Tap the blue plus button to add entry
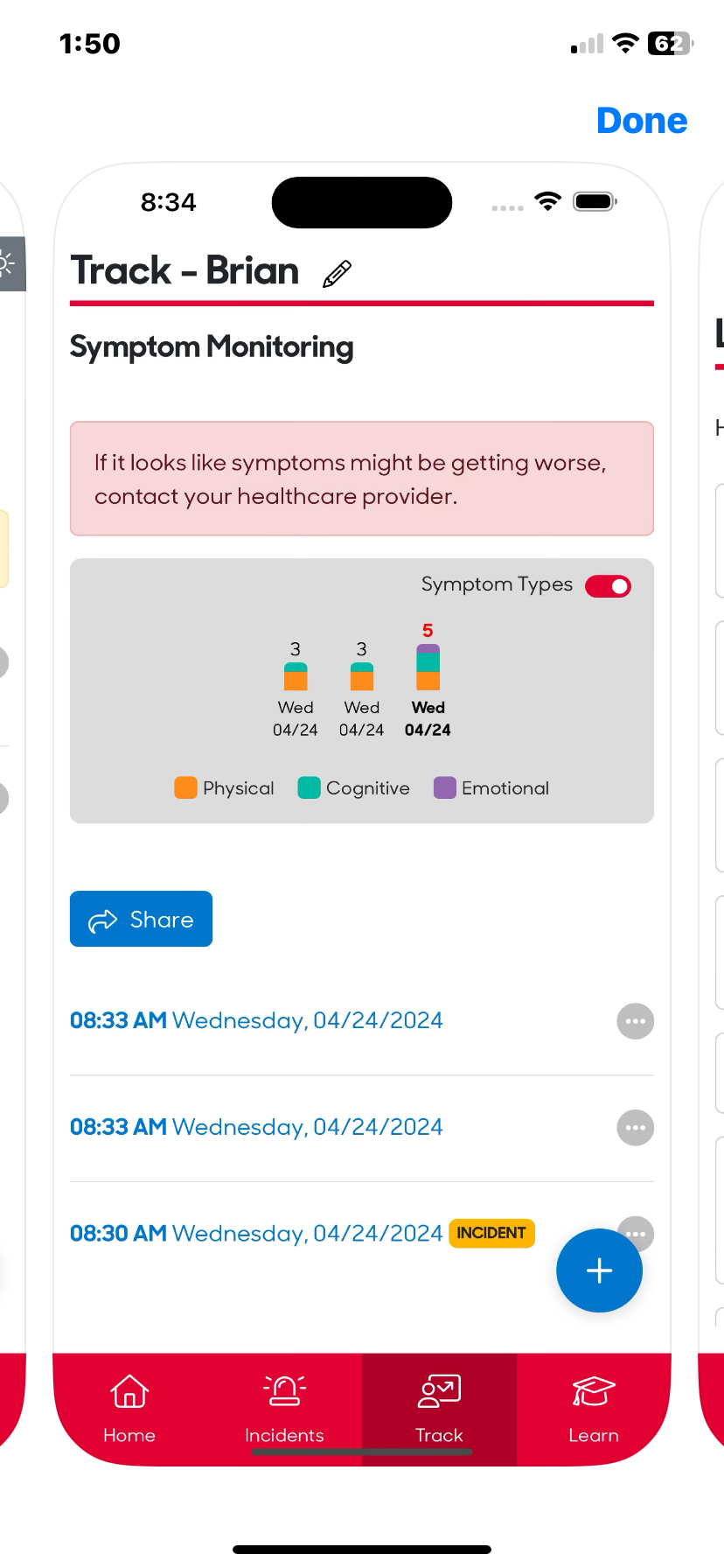The width and height of the screenshot is (724, 1568). point(599,1270)
